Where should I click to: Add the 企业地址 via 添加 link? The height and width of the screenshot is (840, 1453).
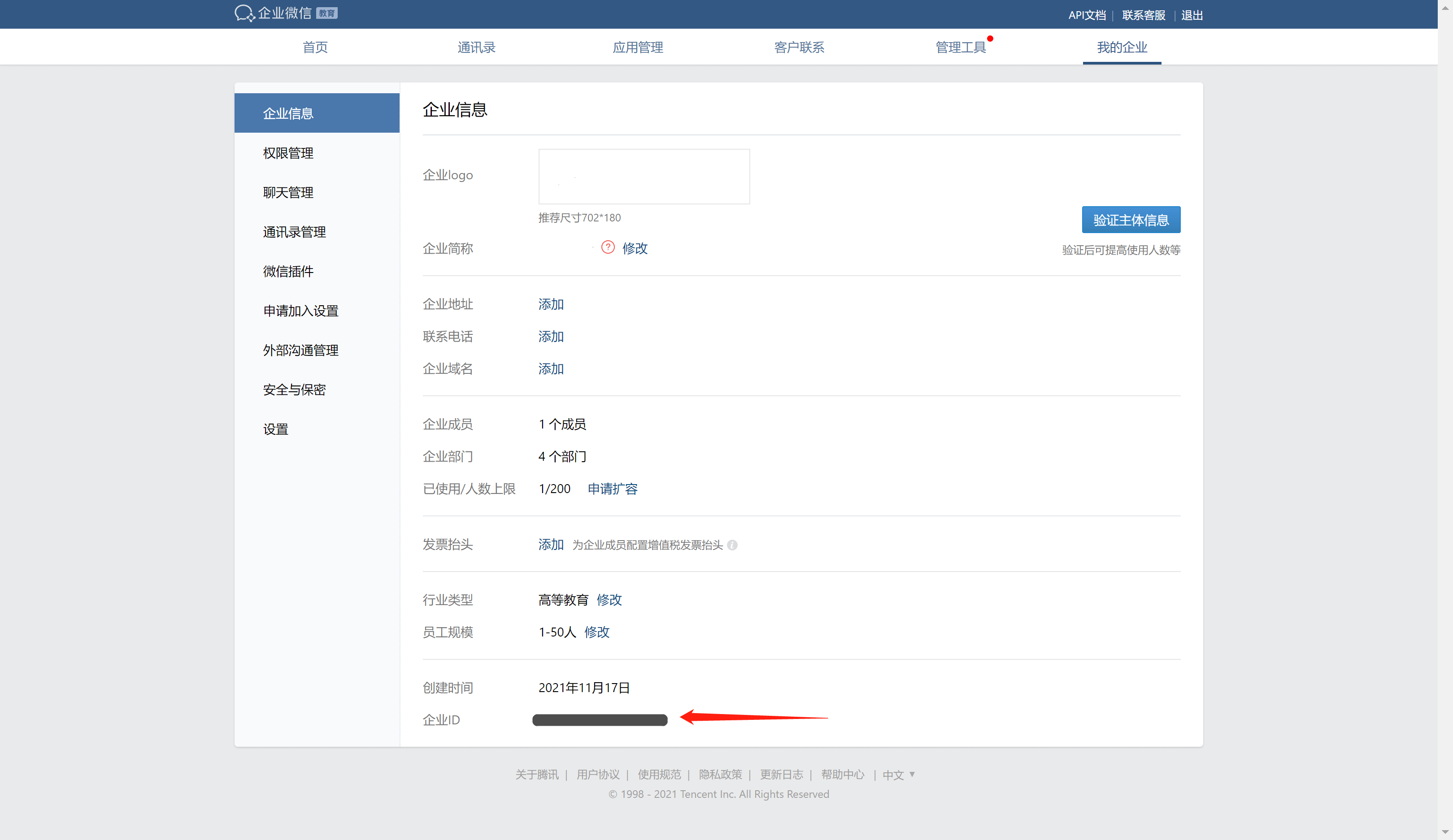551,304
